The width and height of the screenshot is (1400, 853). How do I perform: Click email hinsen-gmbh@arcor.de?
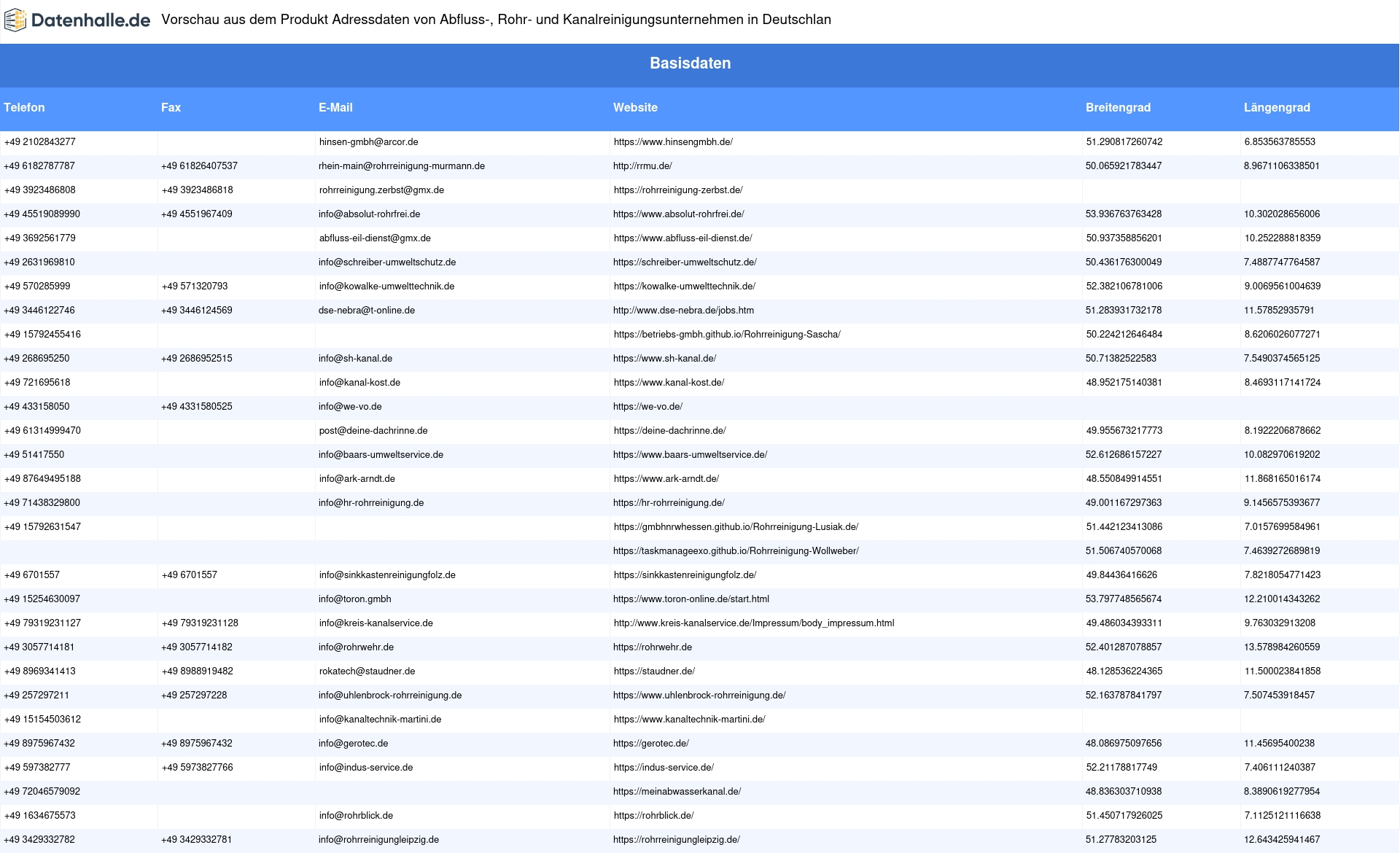pos(368,142)
